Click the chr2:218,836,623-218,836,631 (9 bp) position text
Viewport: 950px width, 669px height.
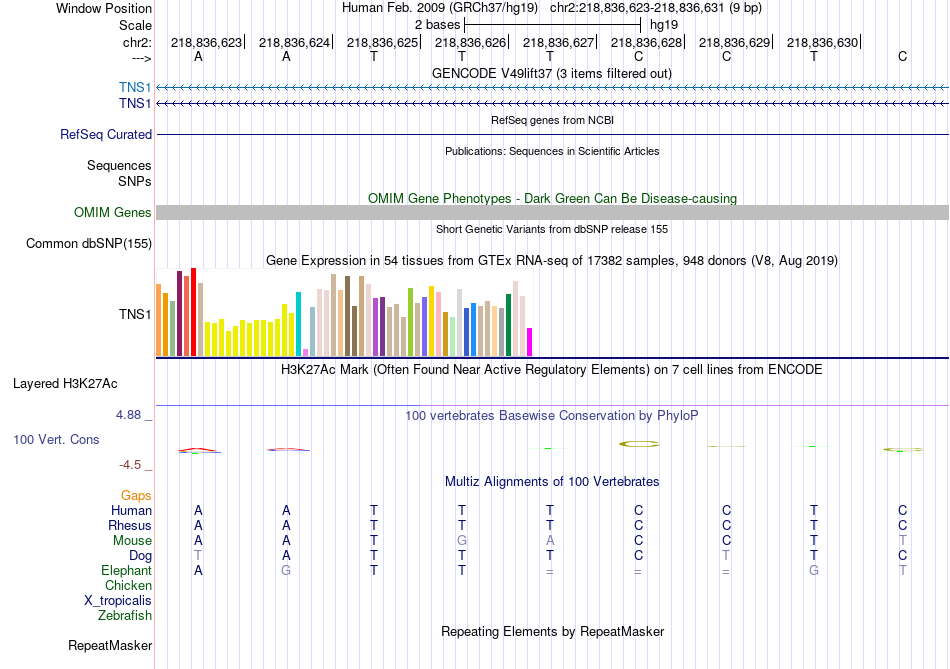[656, 8]
